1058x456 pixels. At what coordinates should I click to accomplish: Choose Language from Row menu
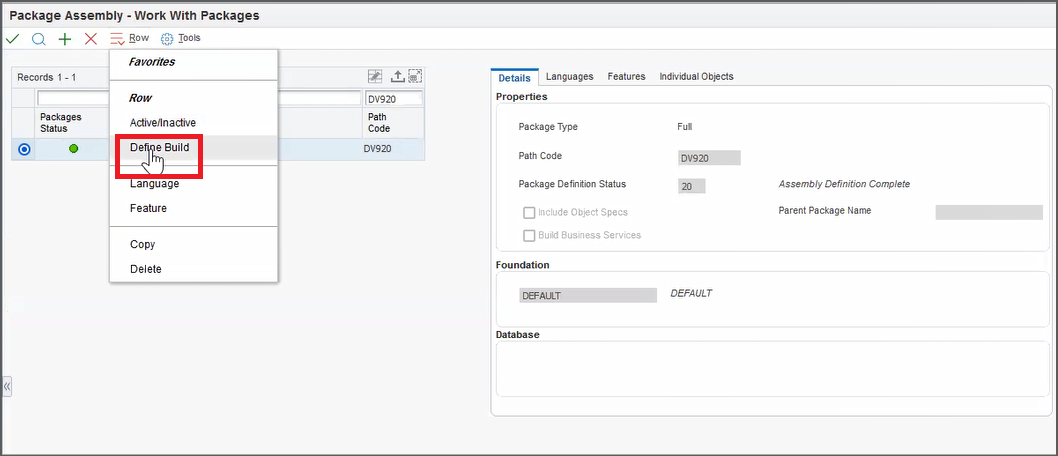155,183
